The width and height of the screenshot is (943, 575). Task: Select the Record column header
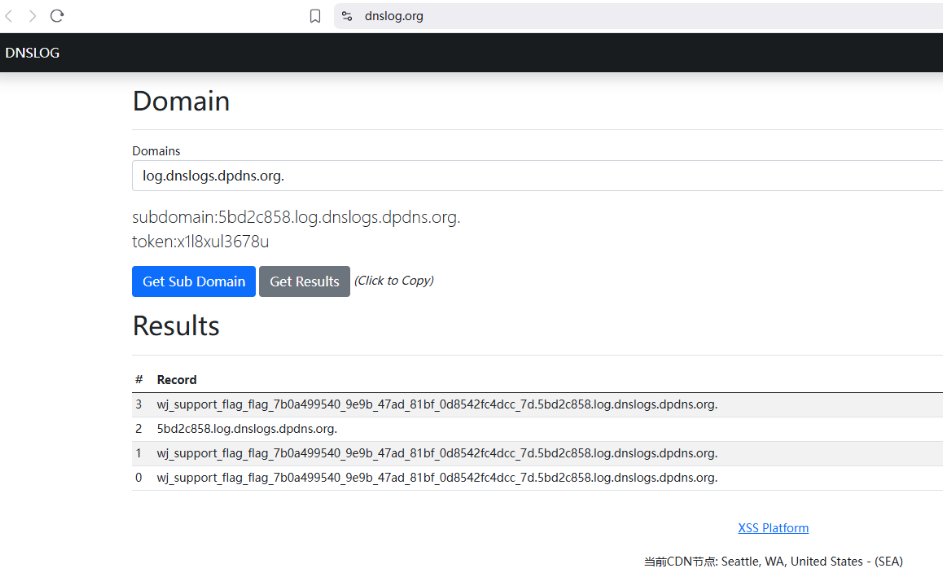click(x=177, y=380)
